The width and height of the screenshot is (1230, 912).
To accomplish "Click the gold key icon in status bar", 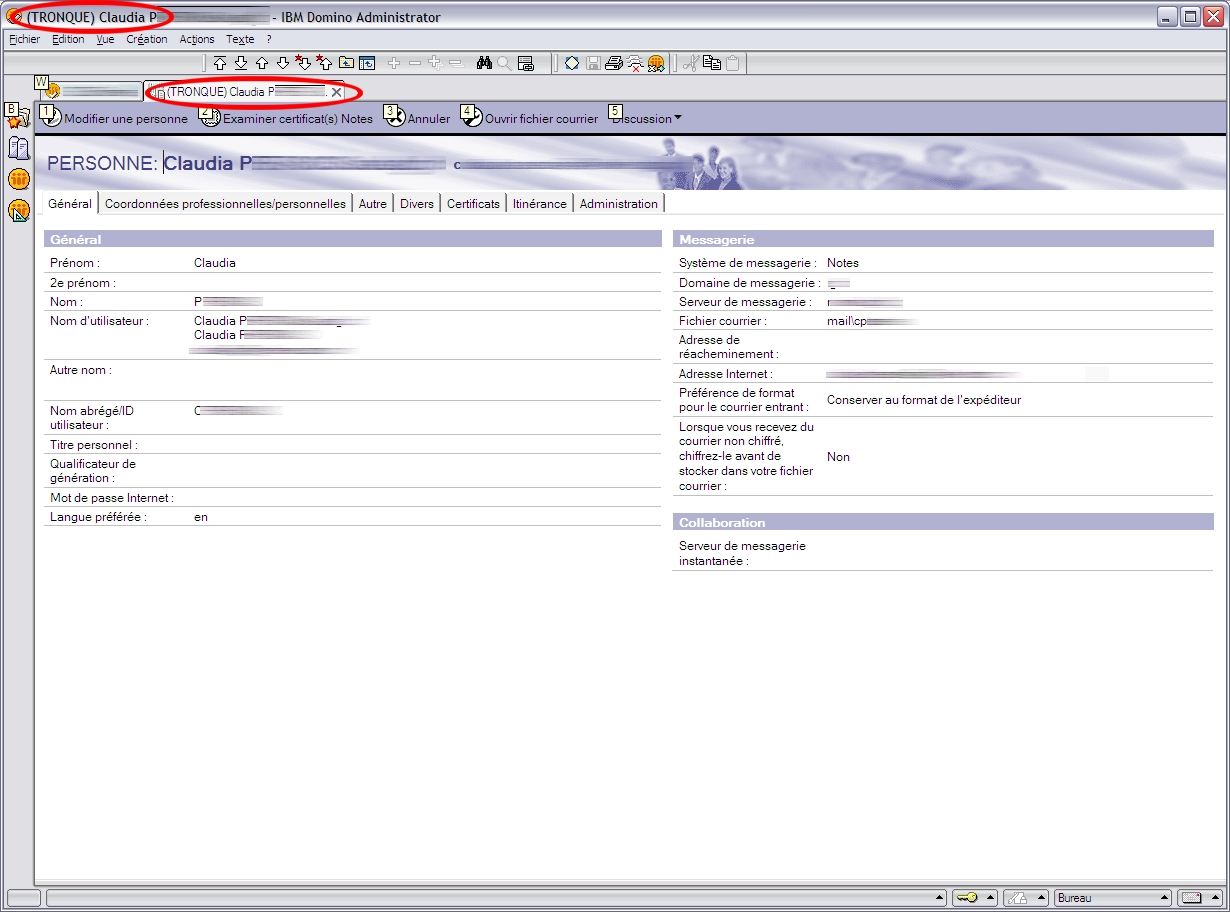I will pos(966,898).
